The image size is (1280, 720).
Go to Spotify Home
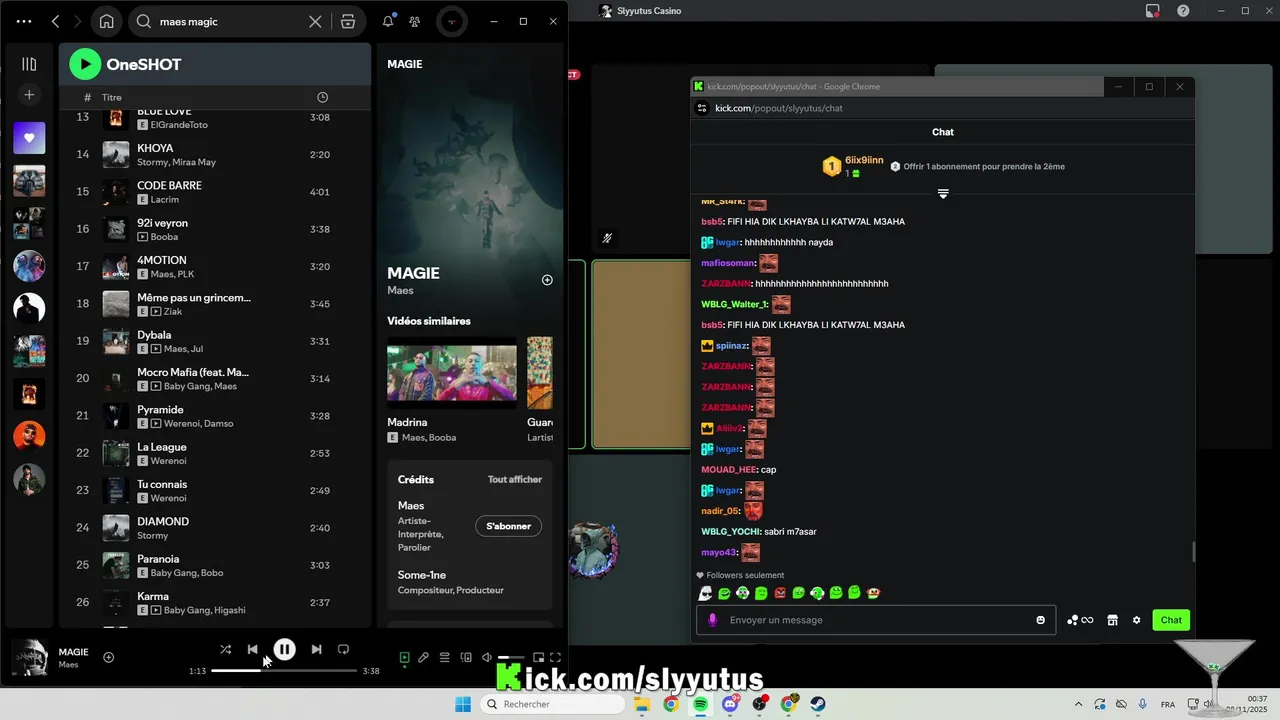107,21
